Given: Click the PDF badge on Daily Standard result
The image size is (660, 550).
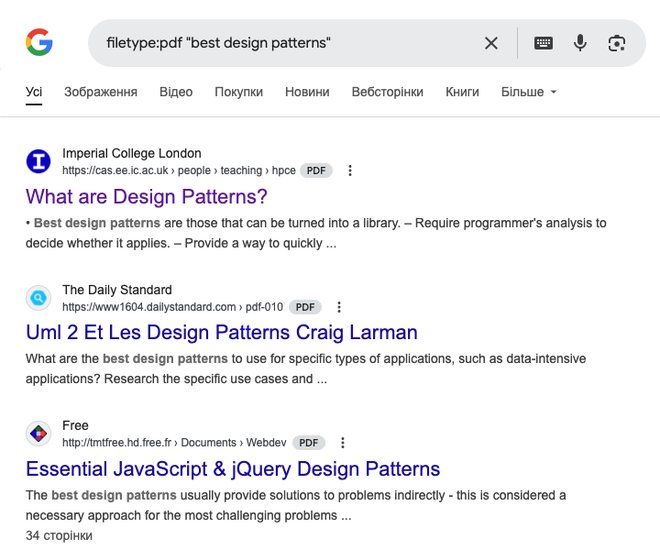Looking at the screenshot, I should point(305,307).
